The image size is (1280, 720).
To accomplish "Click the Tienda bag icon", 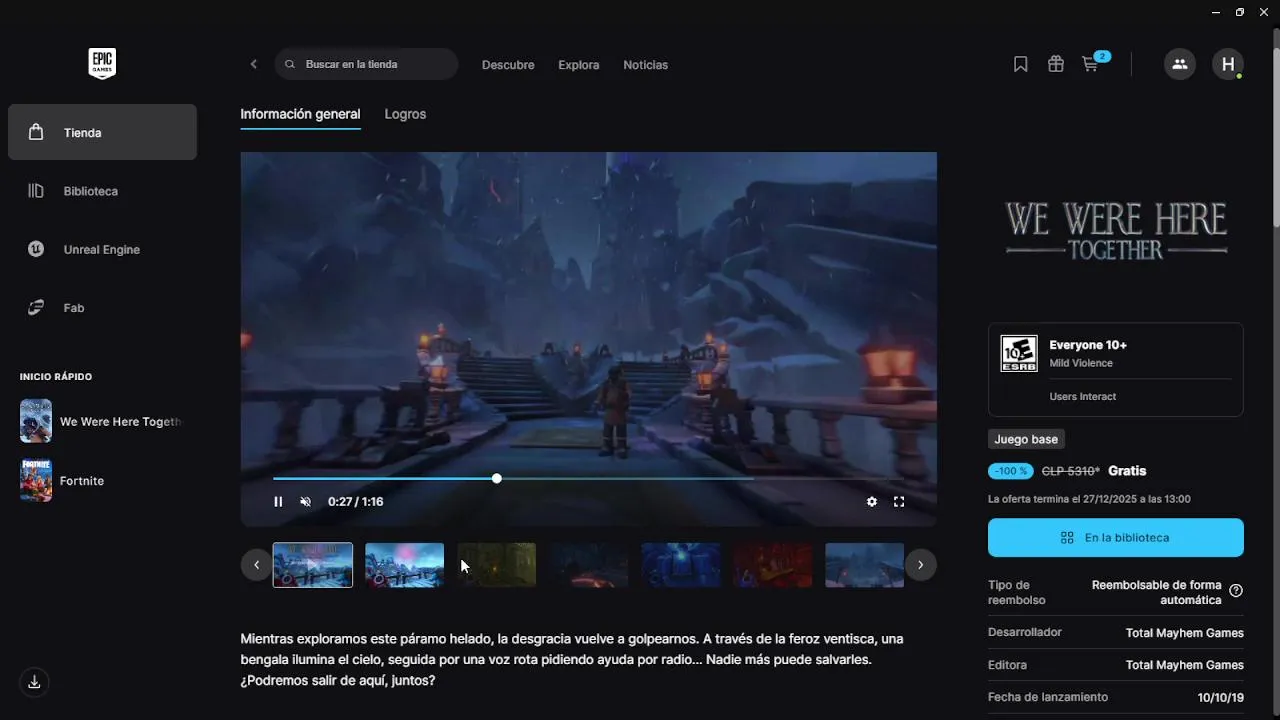I will pos(36,132).
